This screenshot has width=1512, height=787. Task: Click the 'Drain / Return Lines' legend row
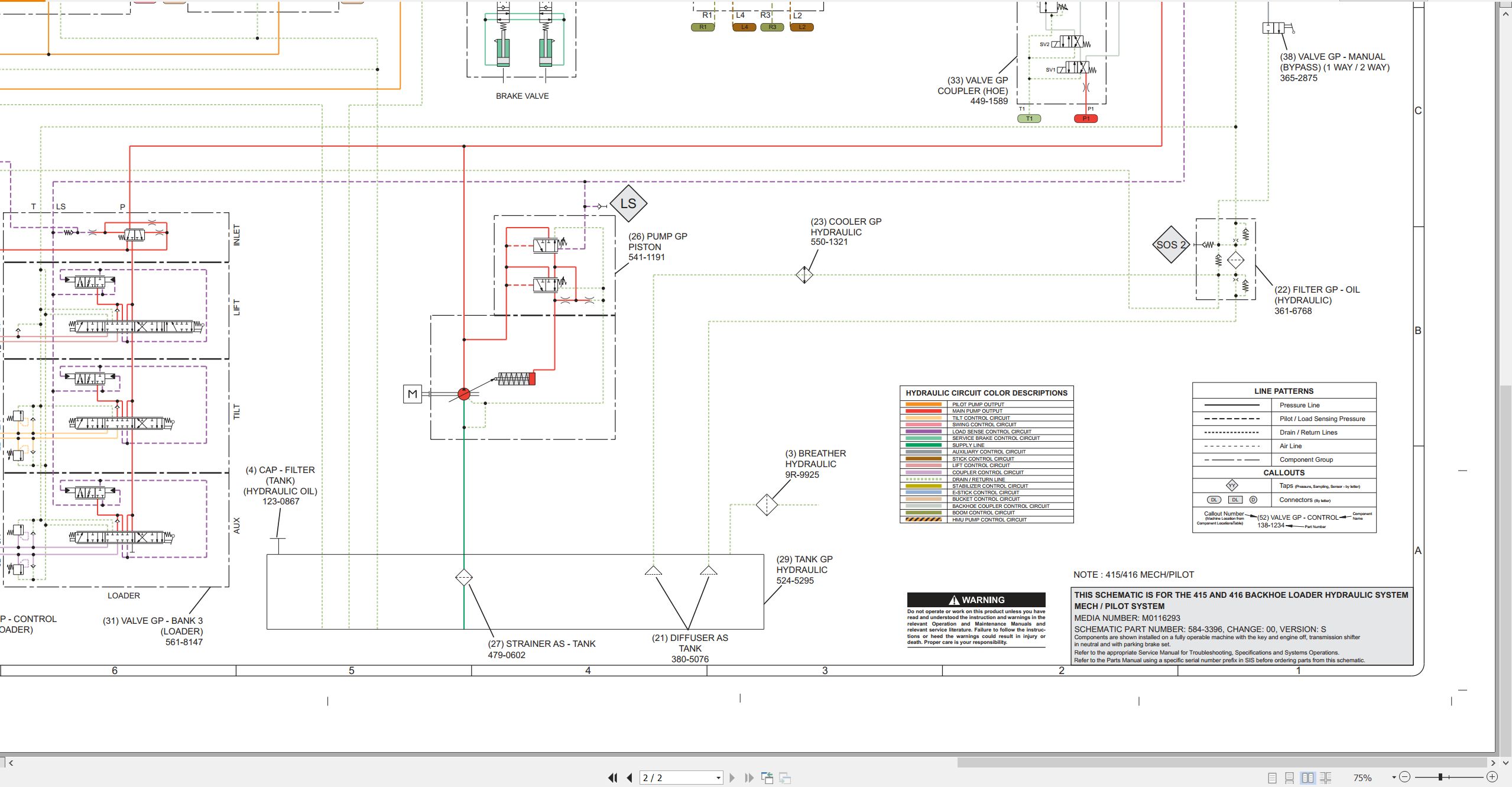(1284, 432)
